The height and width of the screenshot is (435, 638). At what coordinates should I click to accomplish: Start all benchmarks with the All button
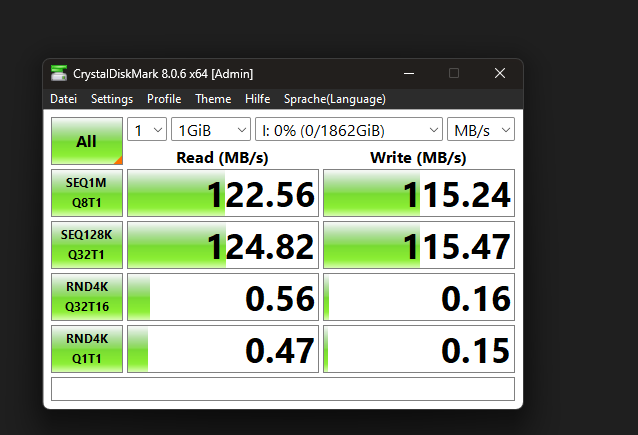[87, 141]
